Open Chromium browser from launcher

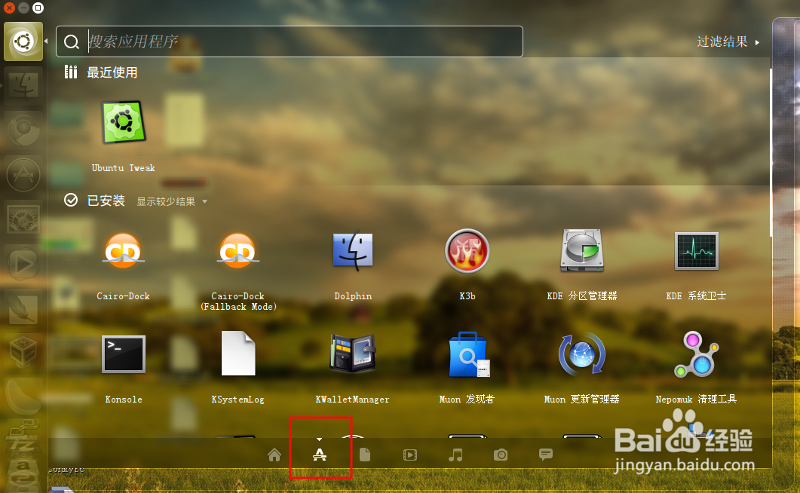click(23, 130)
